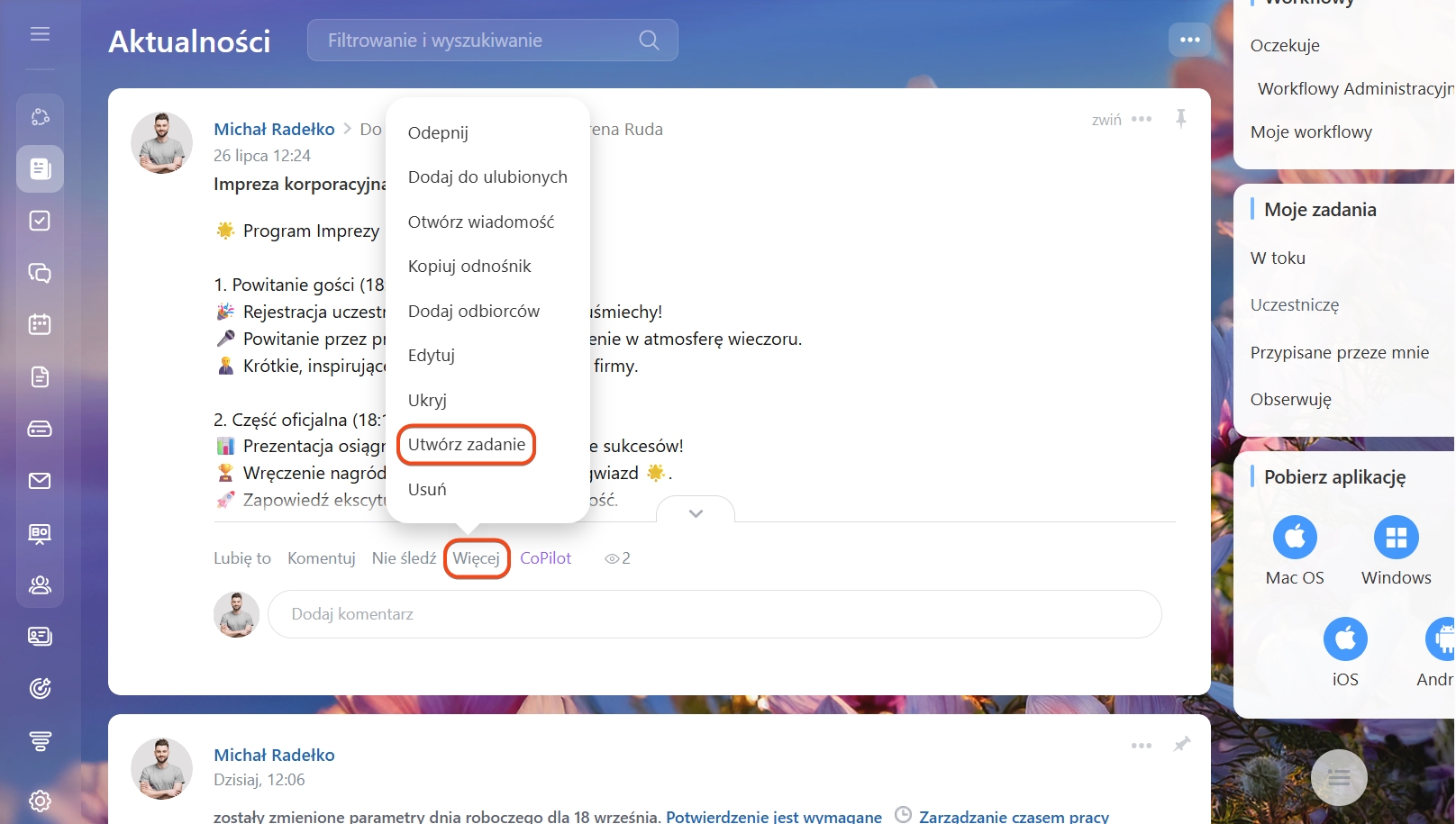Click the Windows app download icon
Image resolution: width=1456 pixels, height=824 pixels.
click(1396, 538)
